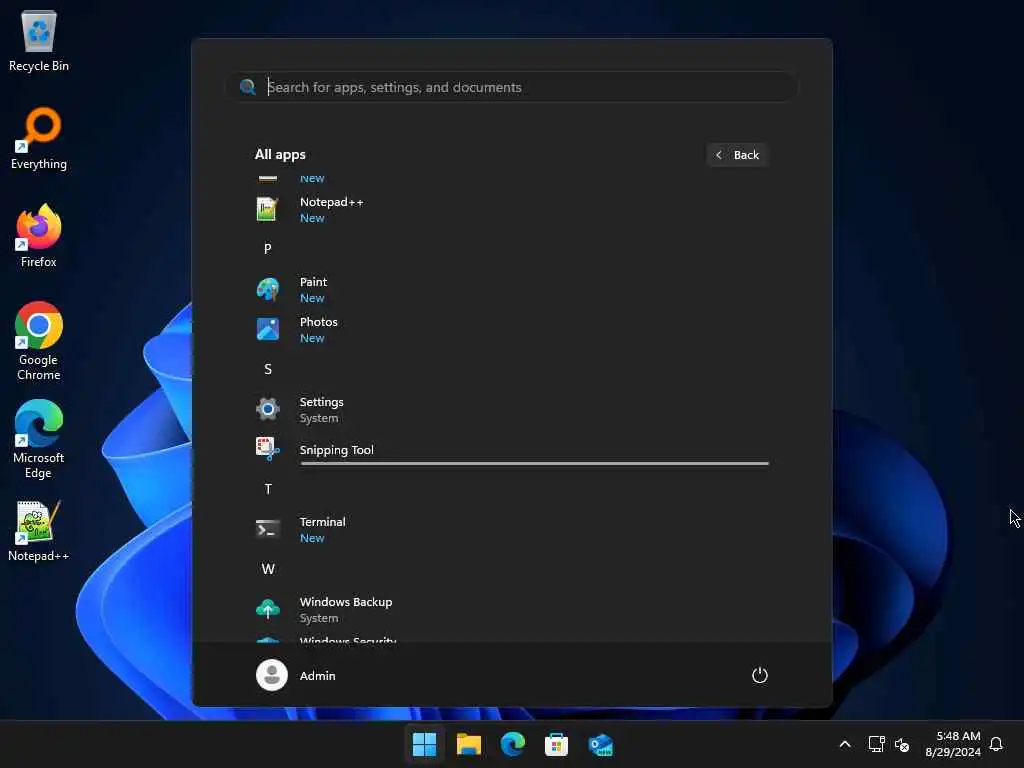Image resolution: width=1024 pixels, height=768 pixels.
Task: Click the Windows Start button on taskbar
Action: (424, 744)
